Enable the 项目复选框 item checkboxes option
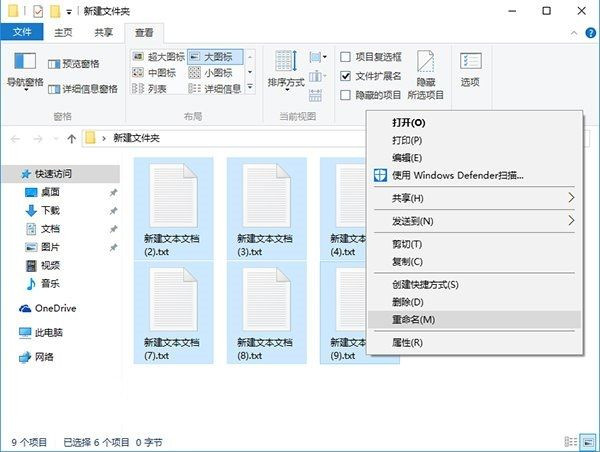The image size is (600, 452). pos(346,57)
